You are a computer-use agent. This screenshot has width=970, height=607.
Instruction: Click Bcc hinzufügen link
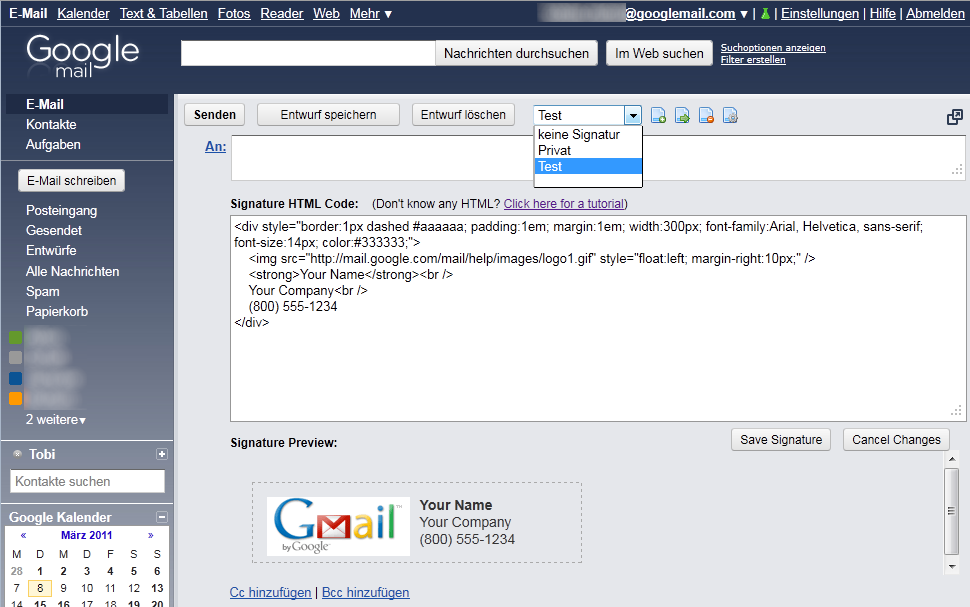[366, 592]
